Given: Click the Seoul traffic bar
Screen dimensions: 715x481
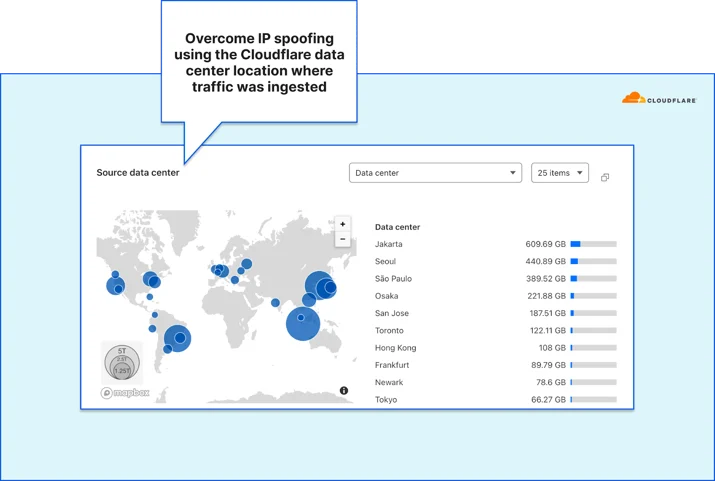Looking at the screenshot, I should 593,261.
